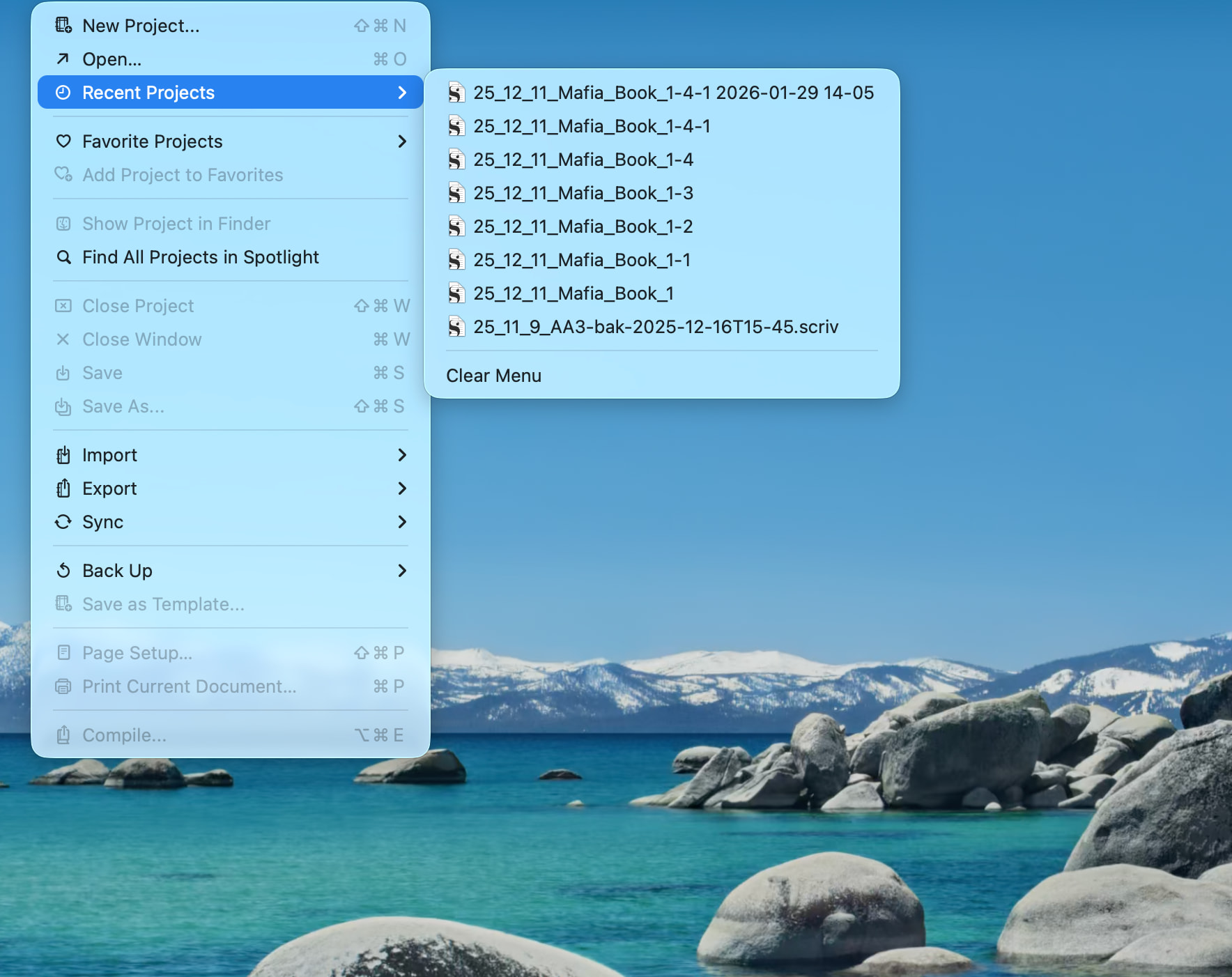Click the New Project icon

[x=63, y=26]
